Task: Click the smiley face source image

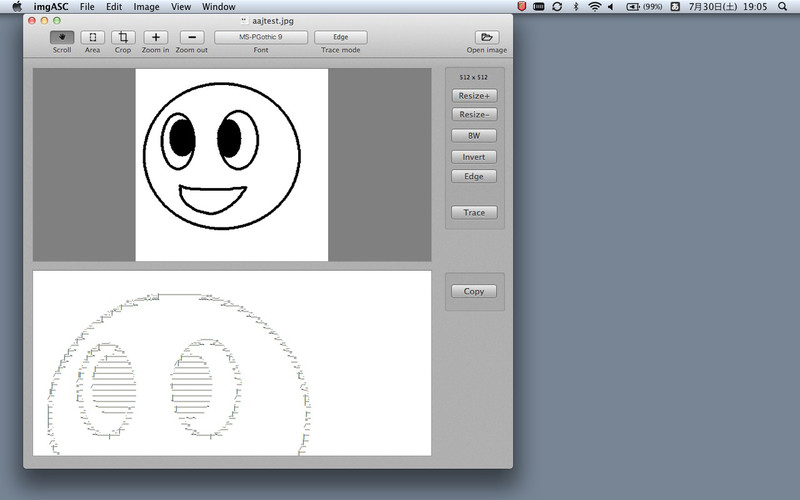Action: pos(232,165)
